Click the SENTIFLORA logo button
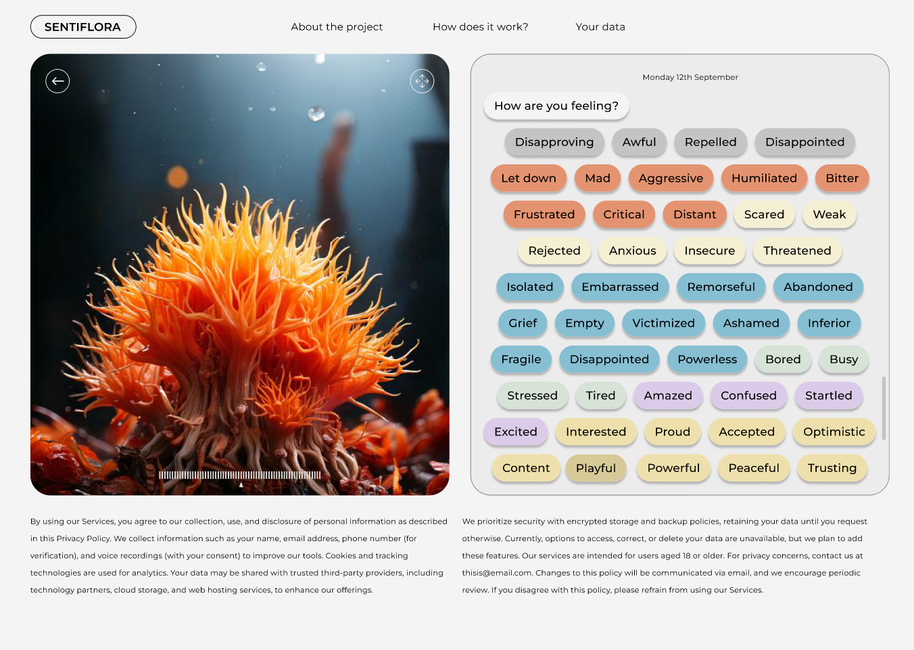The image size is (914, 650). tap(83, 27)
